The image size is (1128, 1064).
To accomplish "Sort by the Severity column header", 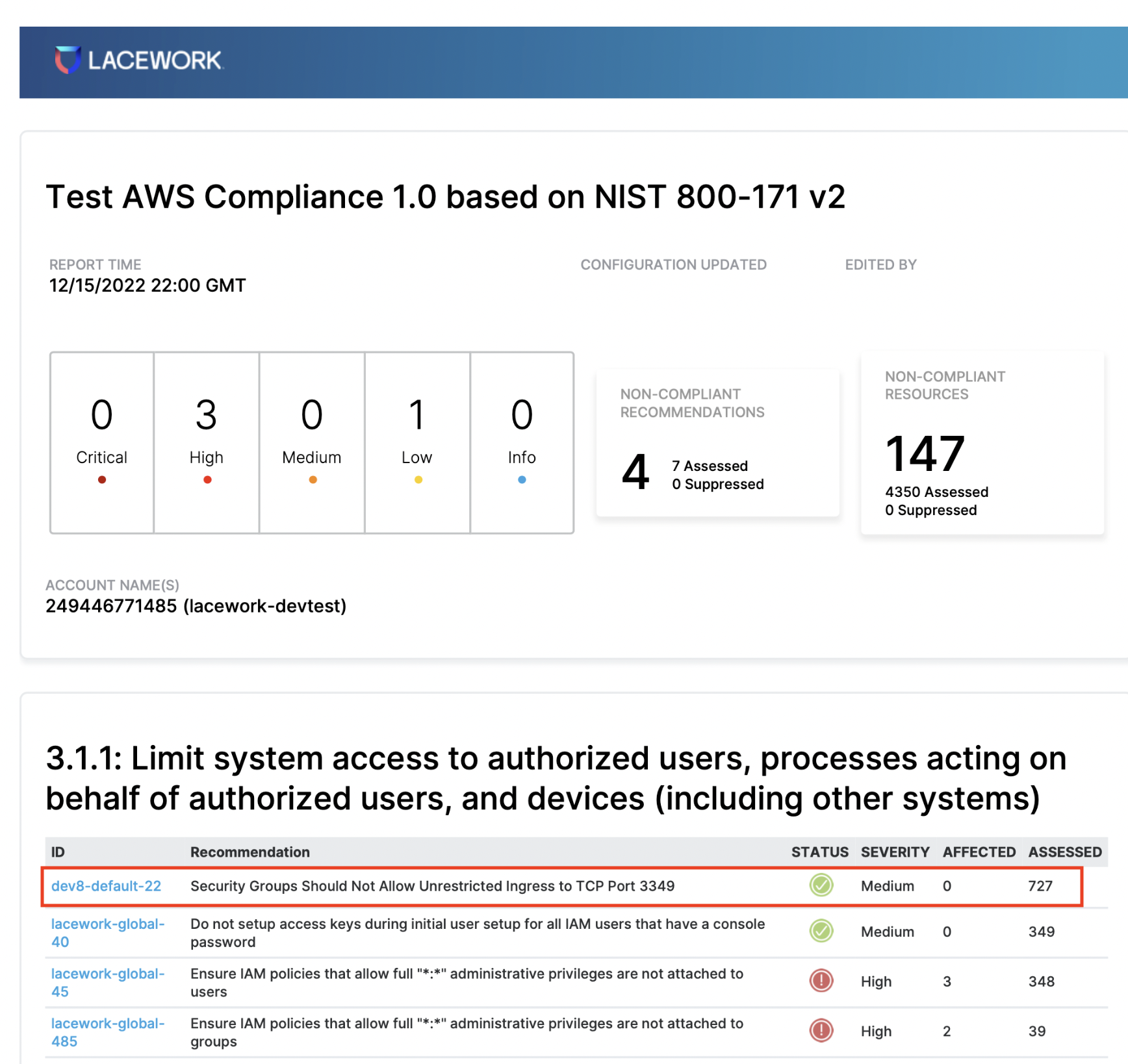I will (x=895, y=852).
